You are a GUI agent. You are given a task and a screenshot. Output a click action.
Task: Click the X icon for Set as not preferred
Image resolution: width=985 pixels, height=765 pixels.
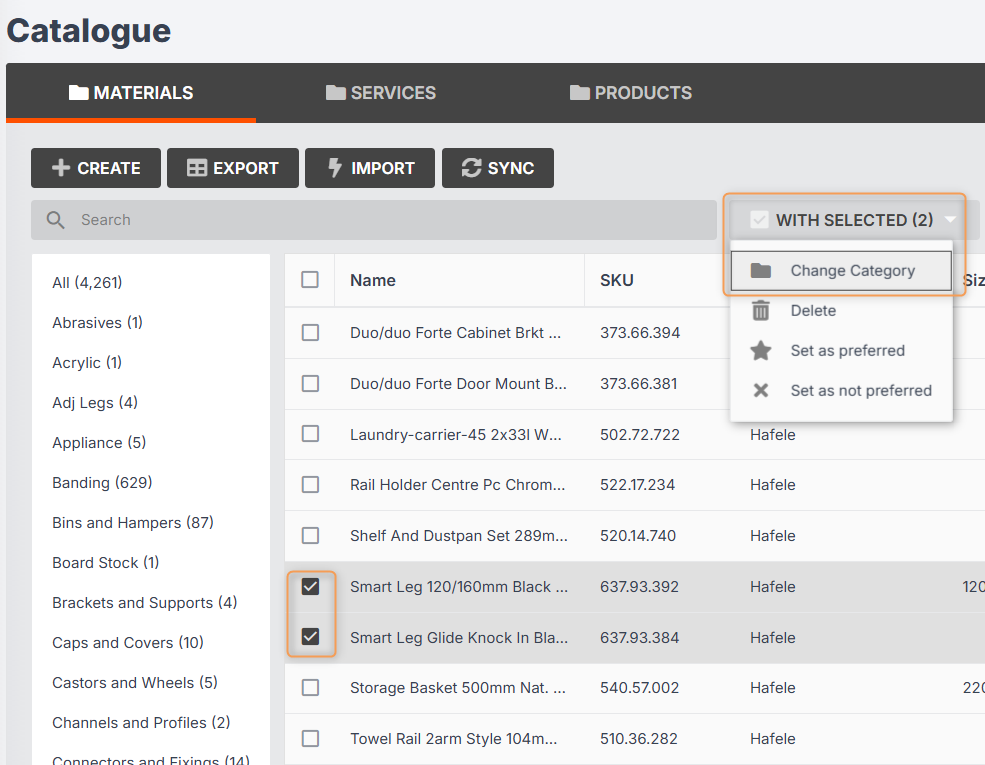[x=761, y=391]
